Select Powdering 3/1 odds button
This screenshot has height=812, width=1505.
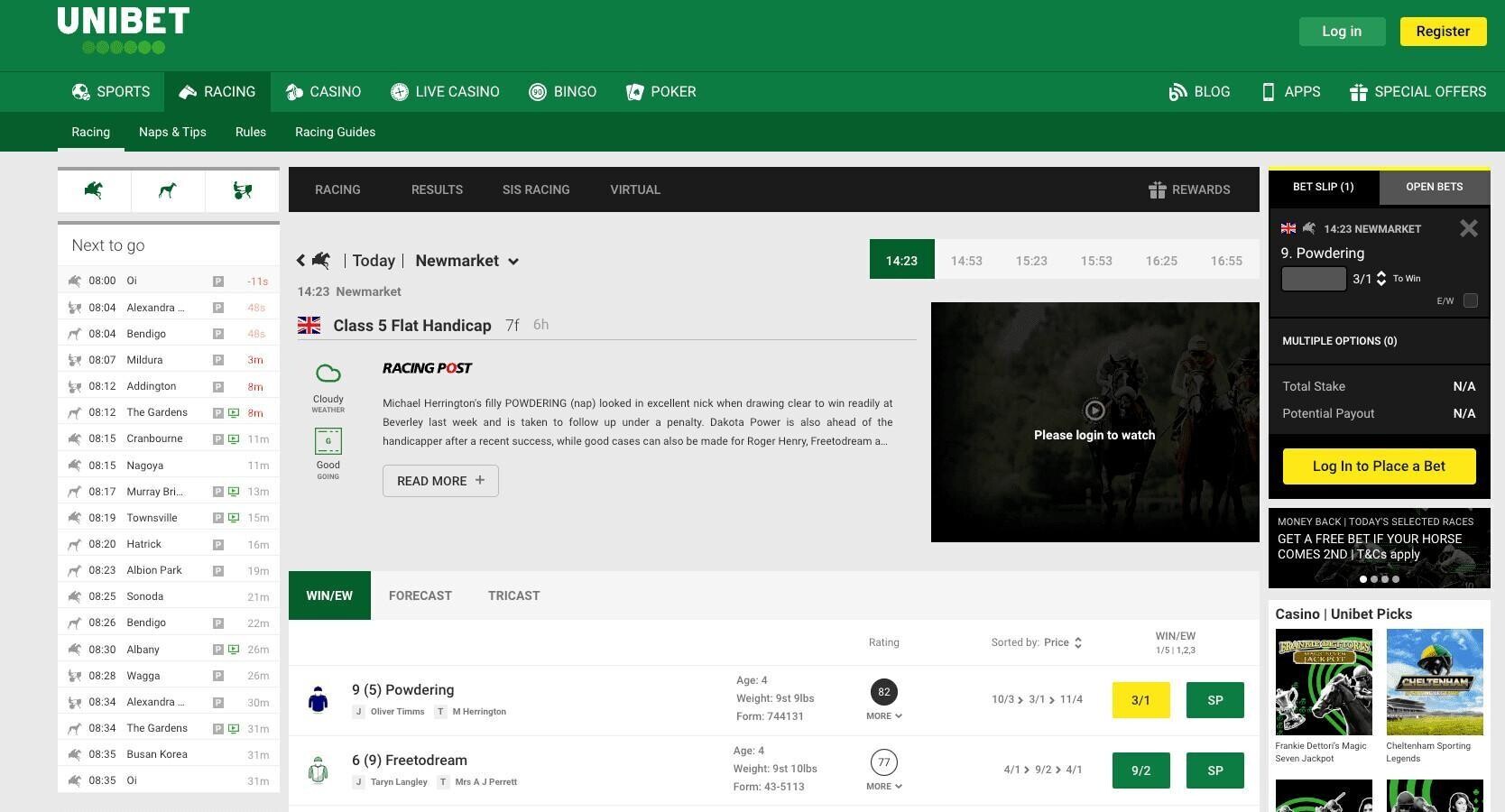(1140, 700)
